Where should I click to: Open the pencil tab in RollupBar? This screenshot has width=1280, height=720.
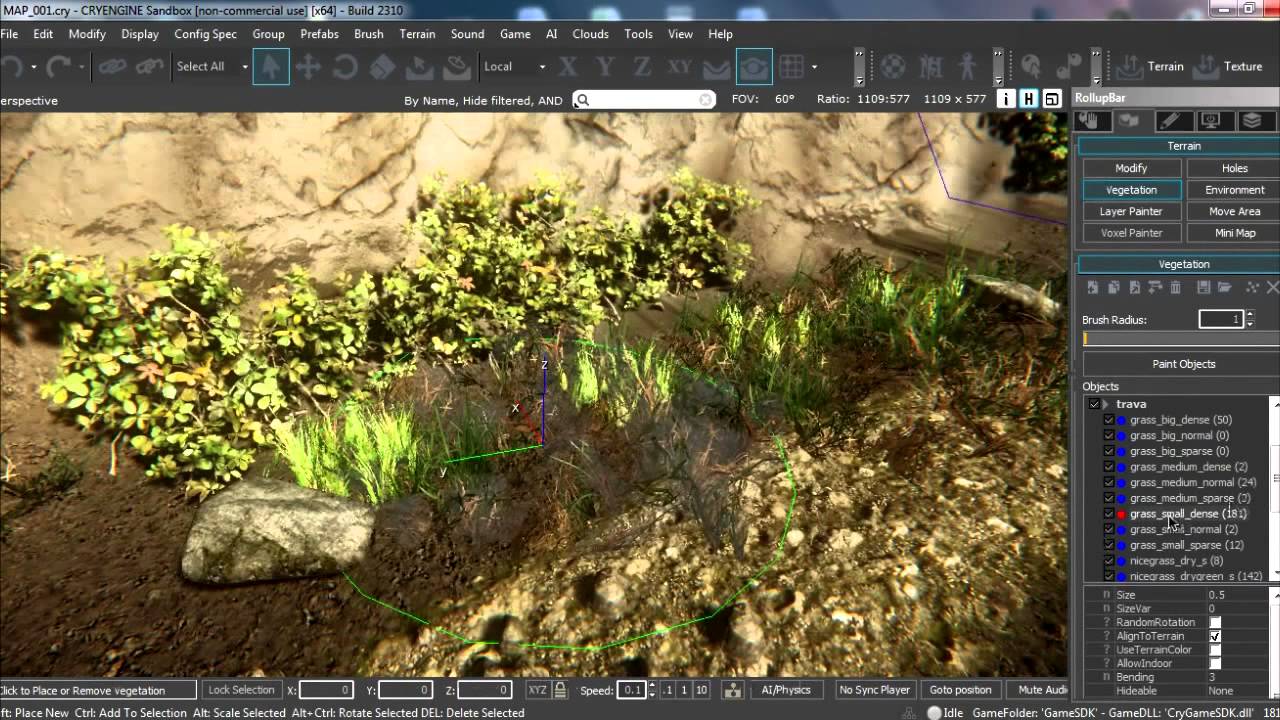[1172, 121]
